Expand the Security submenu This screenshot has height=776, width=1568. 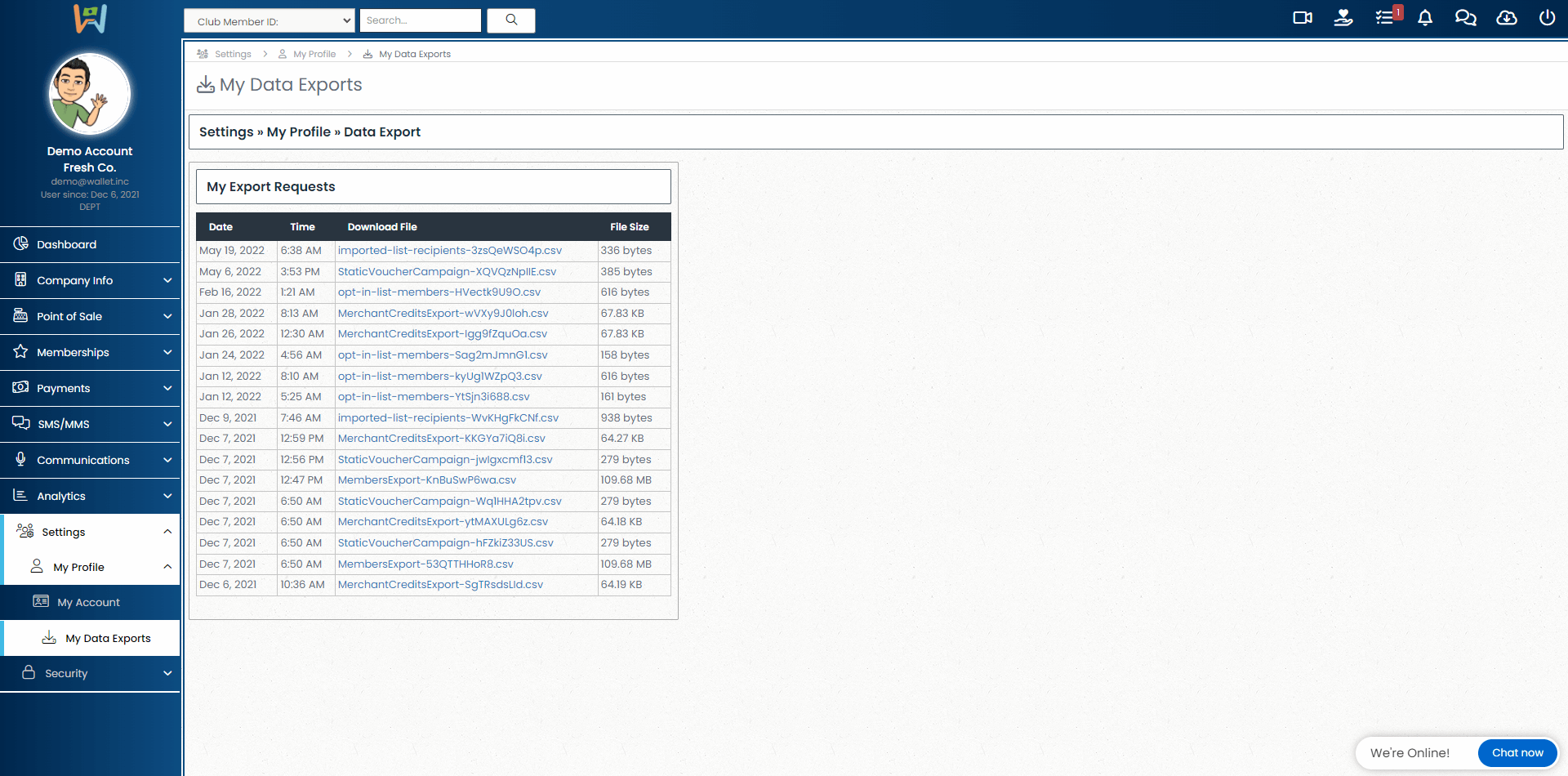[90, 673]
